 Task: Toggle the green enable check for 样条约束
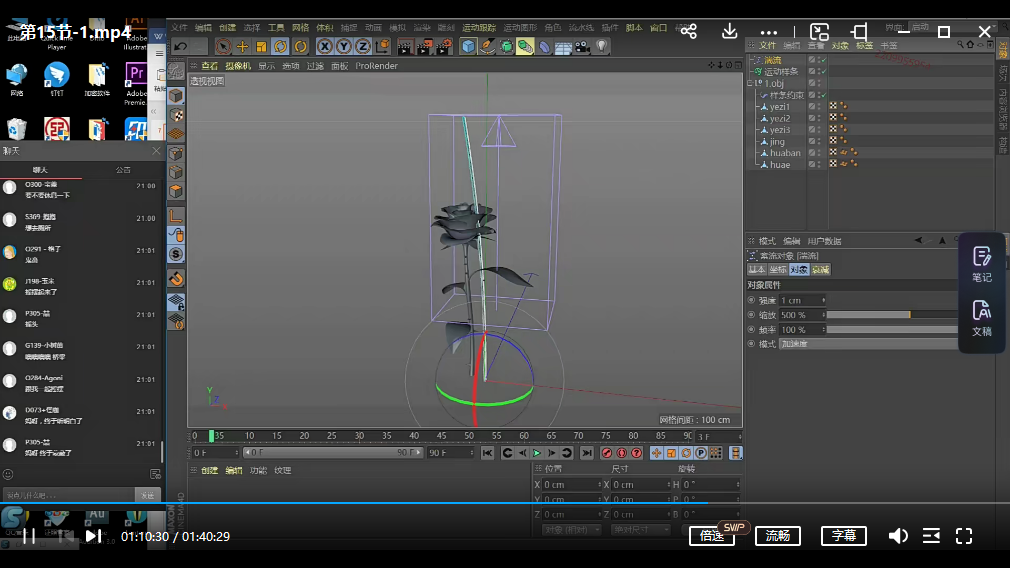[x=823, y=95]
